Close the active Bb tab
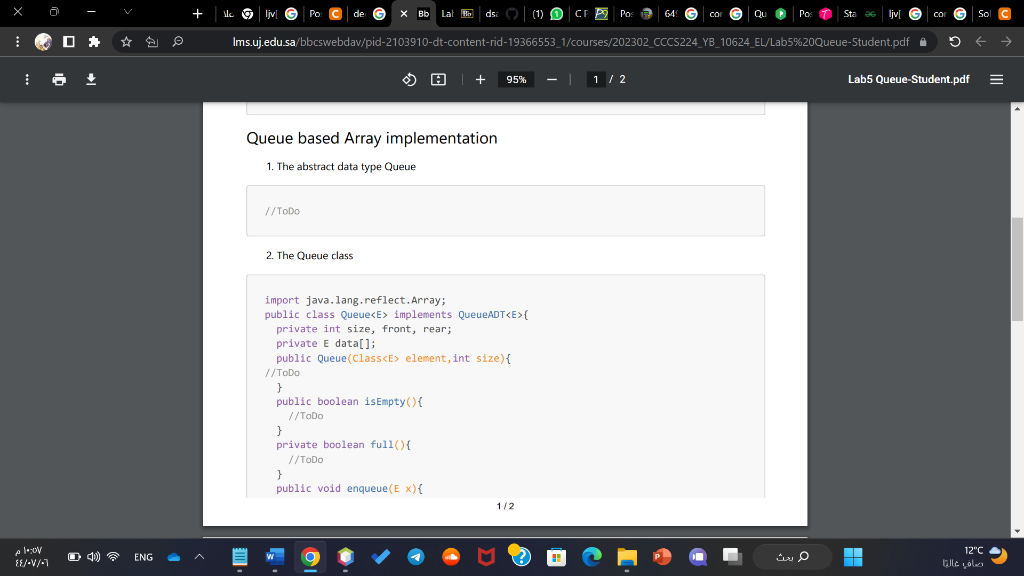 (x=404, y=13)
